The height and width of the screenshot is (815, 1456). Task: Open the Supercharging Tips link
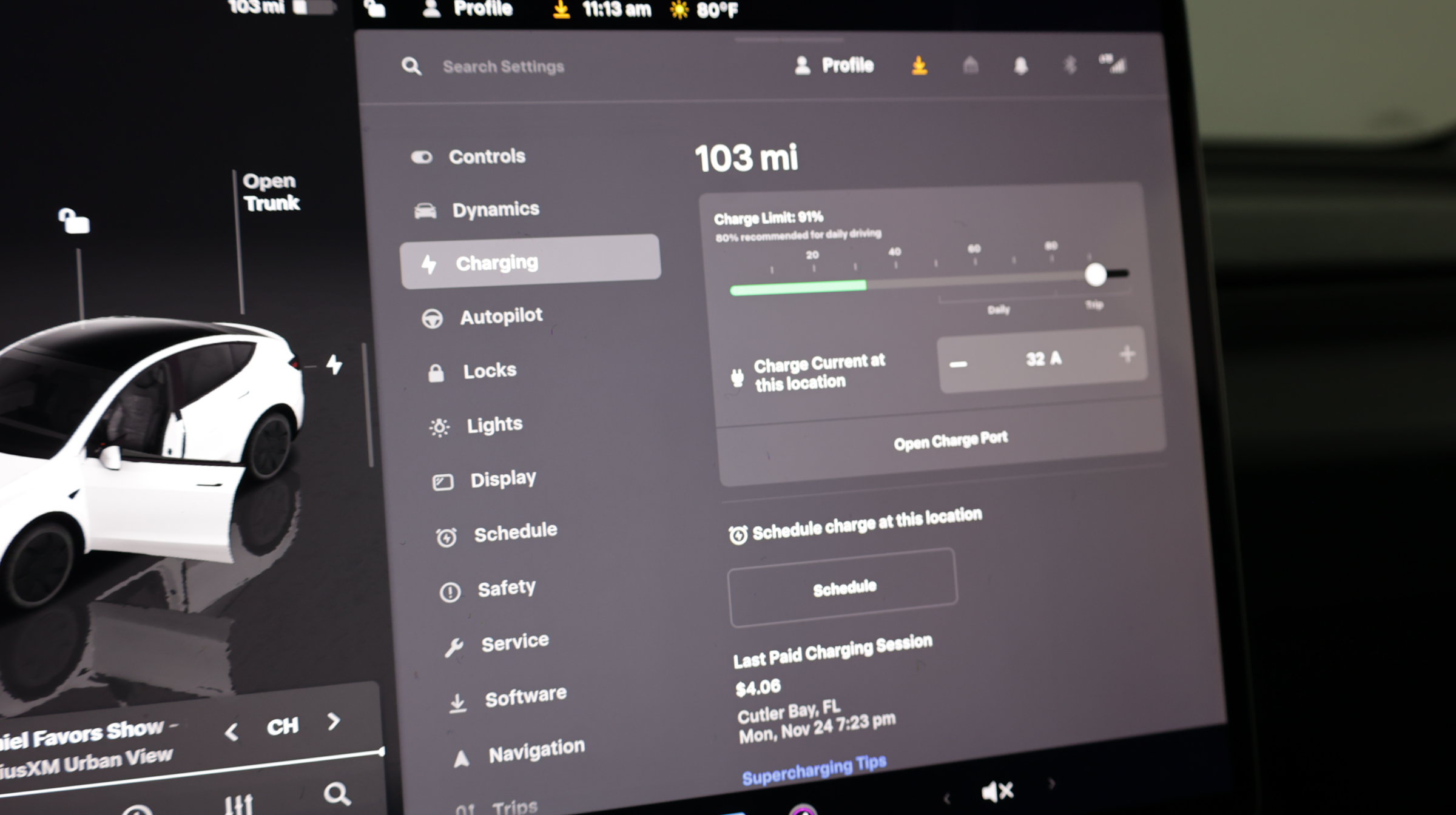[814, 770]
